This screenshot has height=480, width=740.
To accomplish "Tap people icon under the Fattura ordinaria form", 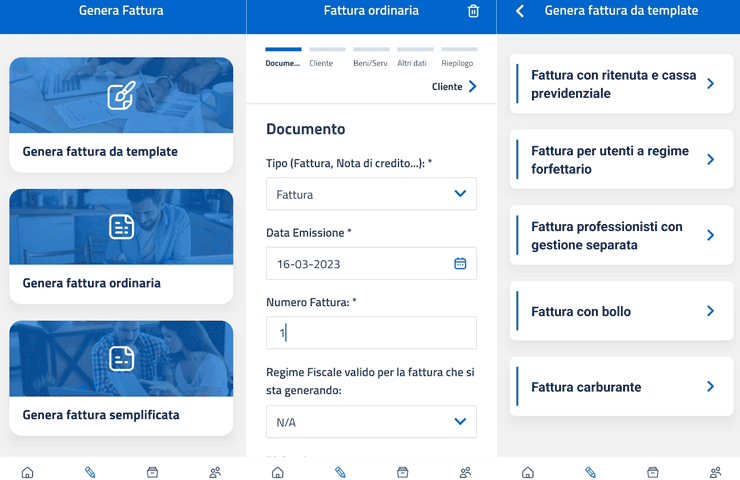I will pyautogui.click(x=465, y=472).
